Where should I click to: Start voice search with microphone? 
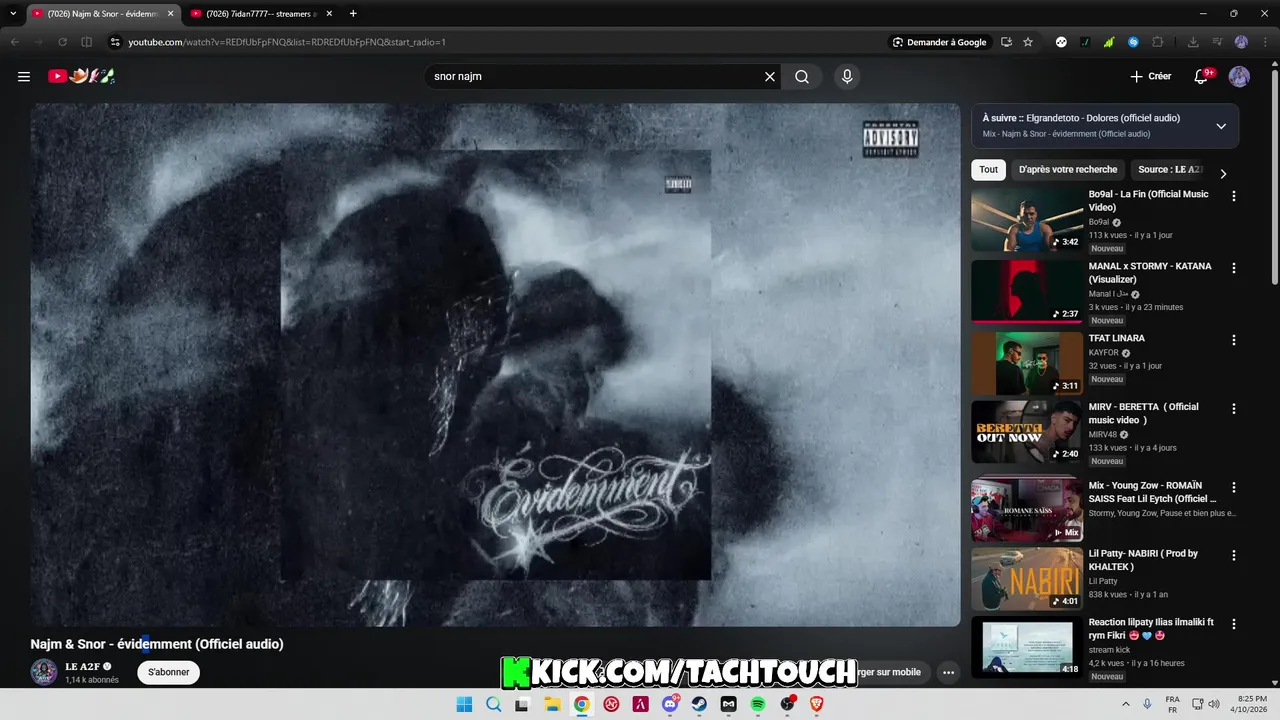pyautogui.click(x=847, y=77)
